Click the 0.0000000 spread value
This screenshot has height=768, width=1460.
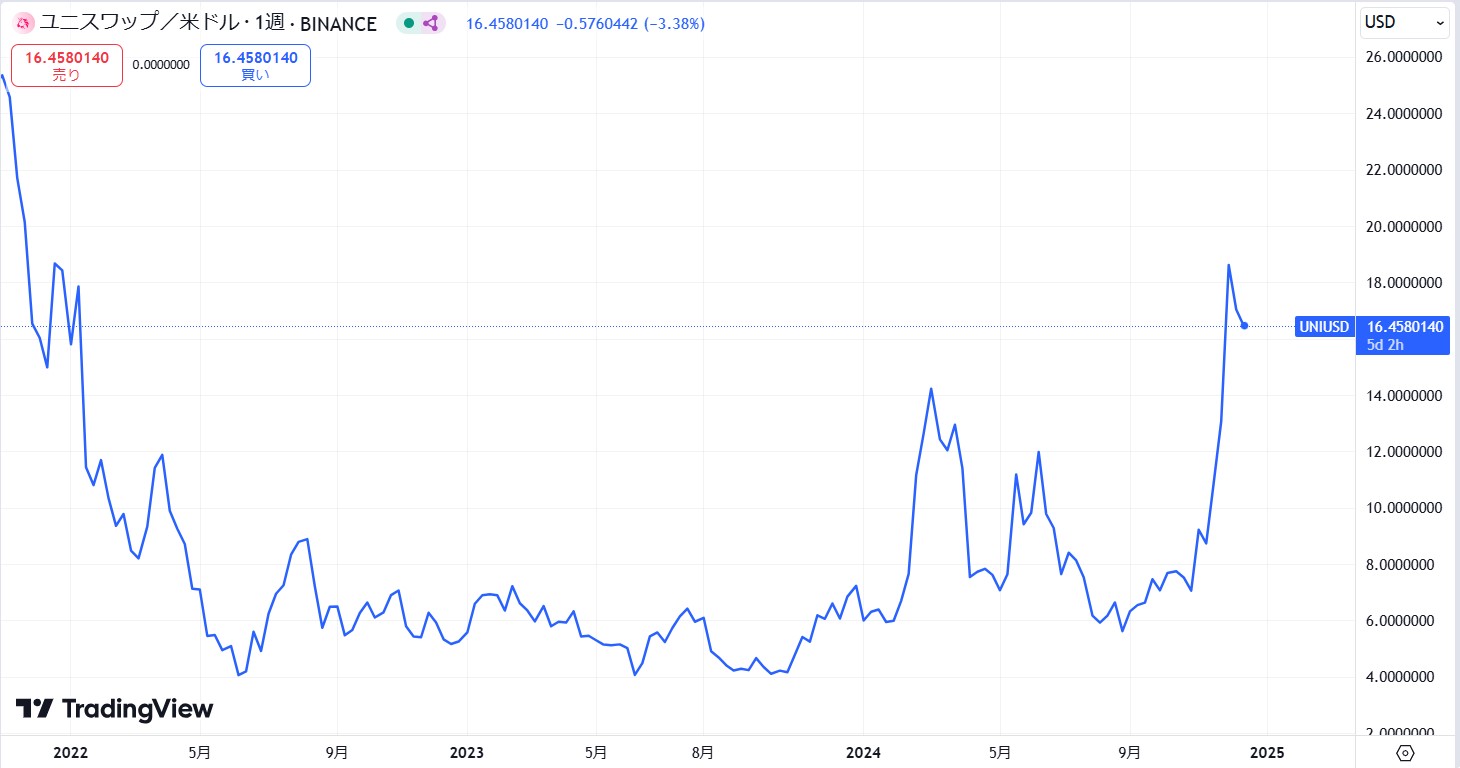coord(161,65)
